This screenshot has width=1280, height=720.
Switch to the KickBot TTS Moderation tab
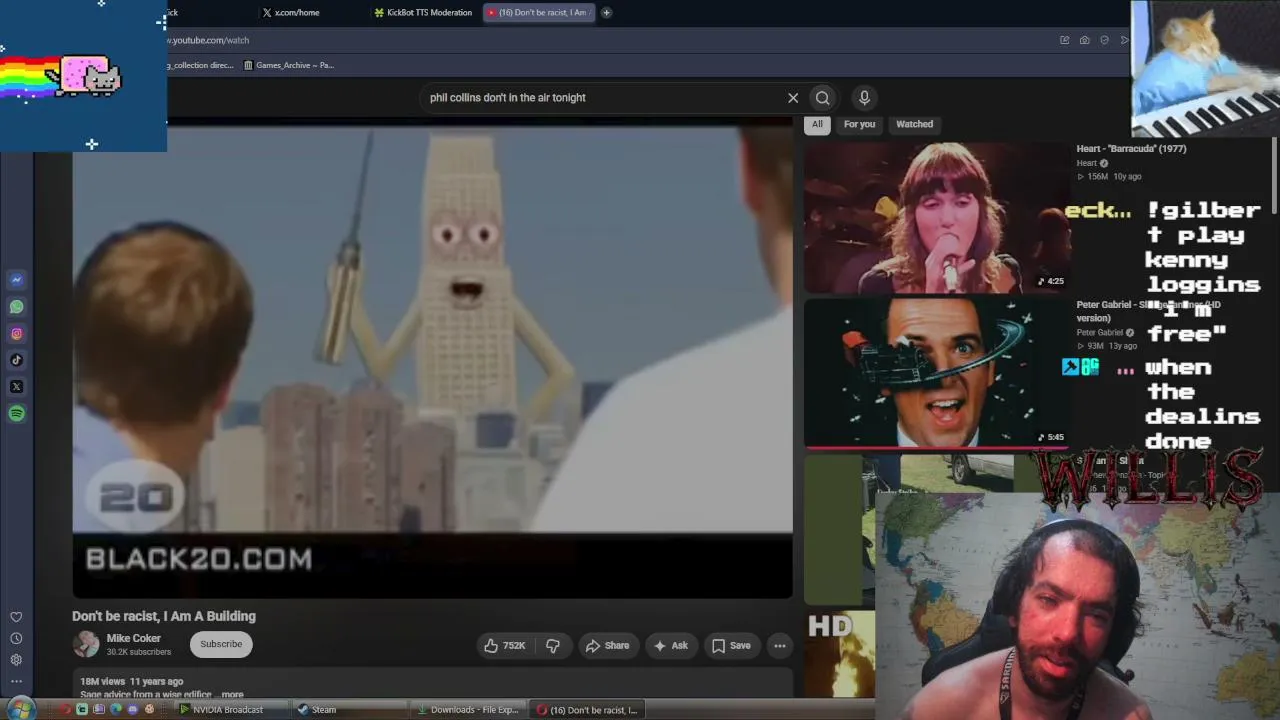pyautogui.click(x=423, y=13)
